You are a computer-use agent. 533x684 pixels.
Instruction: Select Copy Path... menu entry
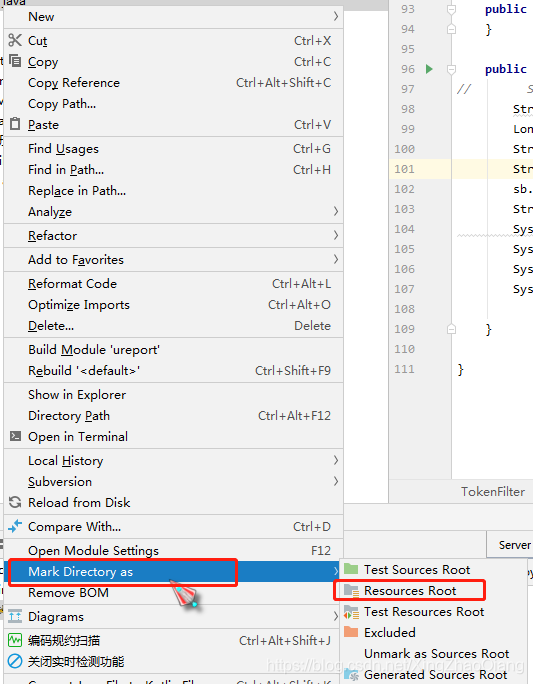(x=174, y=103)
